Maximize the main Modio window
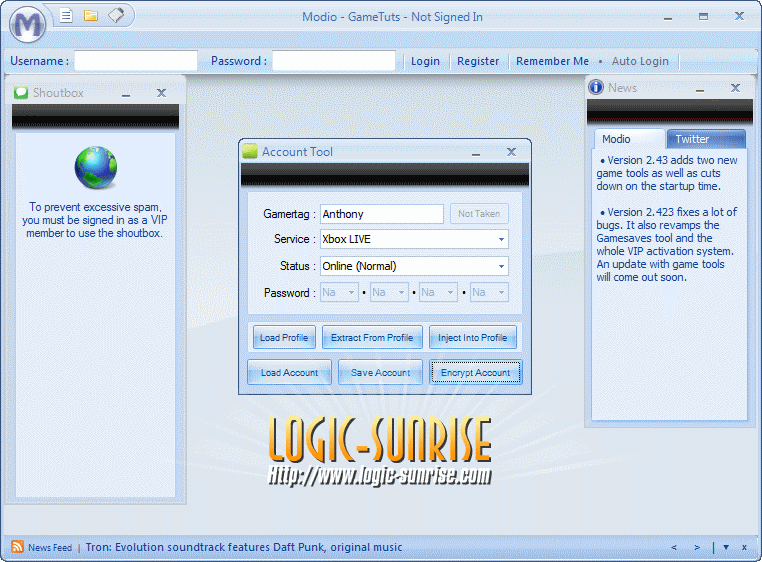Viewport: 762px width, 562px height. 703,17
